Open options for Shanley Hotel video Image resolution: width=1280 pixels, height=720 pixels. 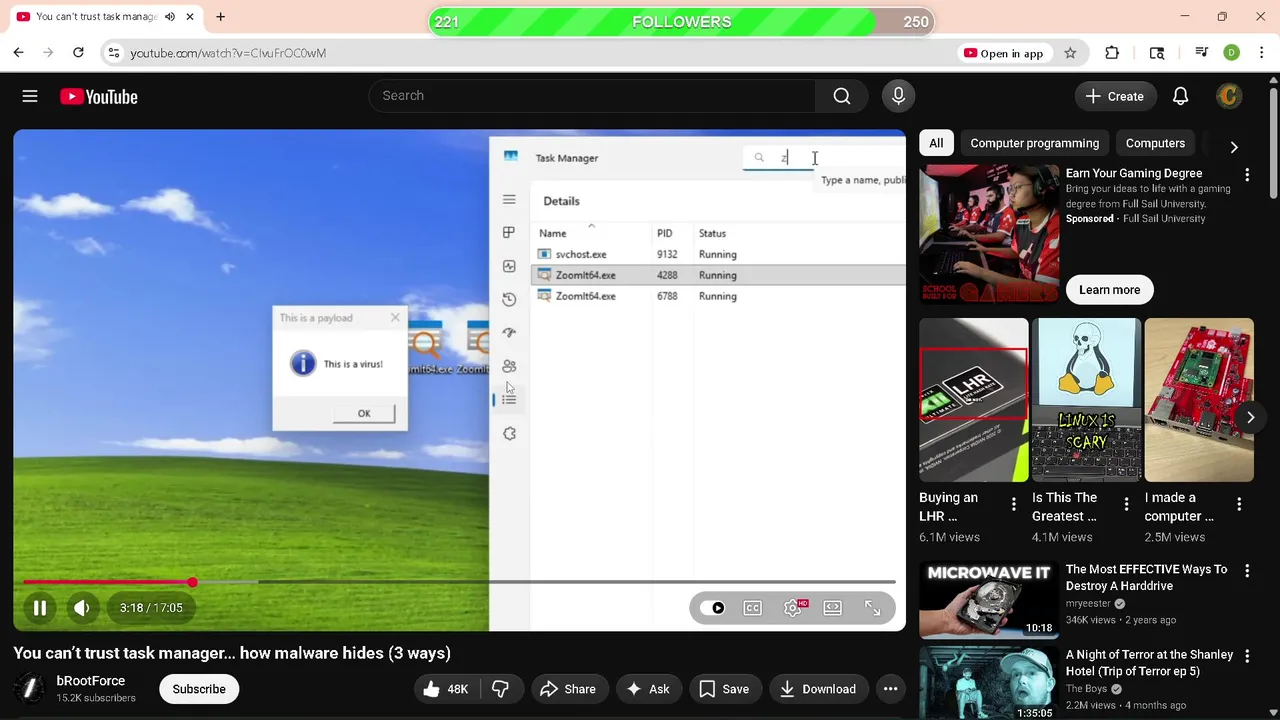(1247, 656)
